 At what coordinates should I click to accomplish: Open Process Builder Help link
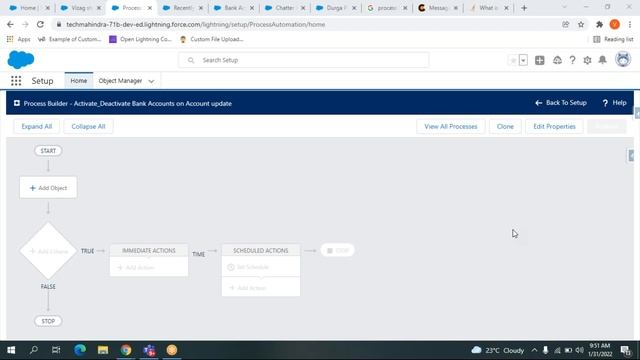614,103
